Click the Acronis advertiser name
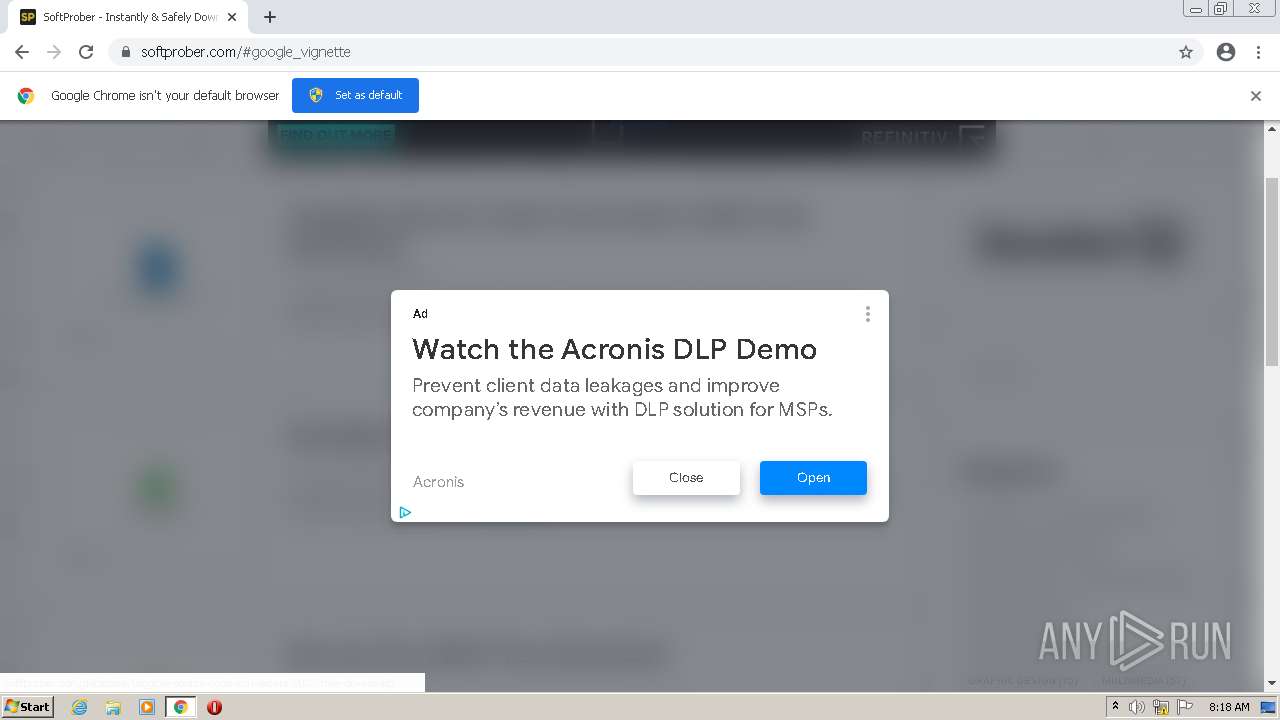This screenshot has height=720, width=1280. (438, 482)
